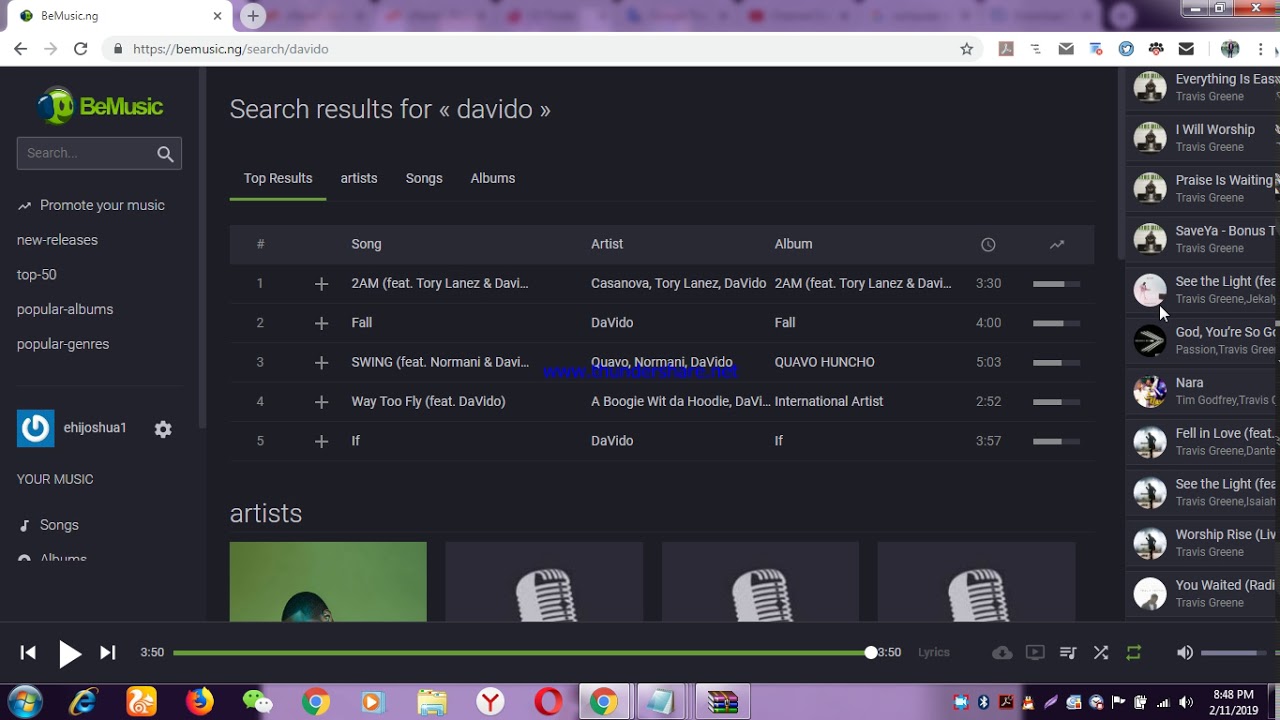
Task: Play You Waited in queue
Action: coord(1203,593)
